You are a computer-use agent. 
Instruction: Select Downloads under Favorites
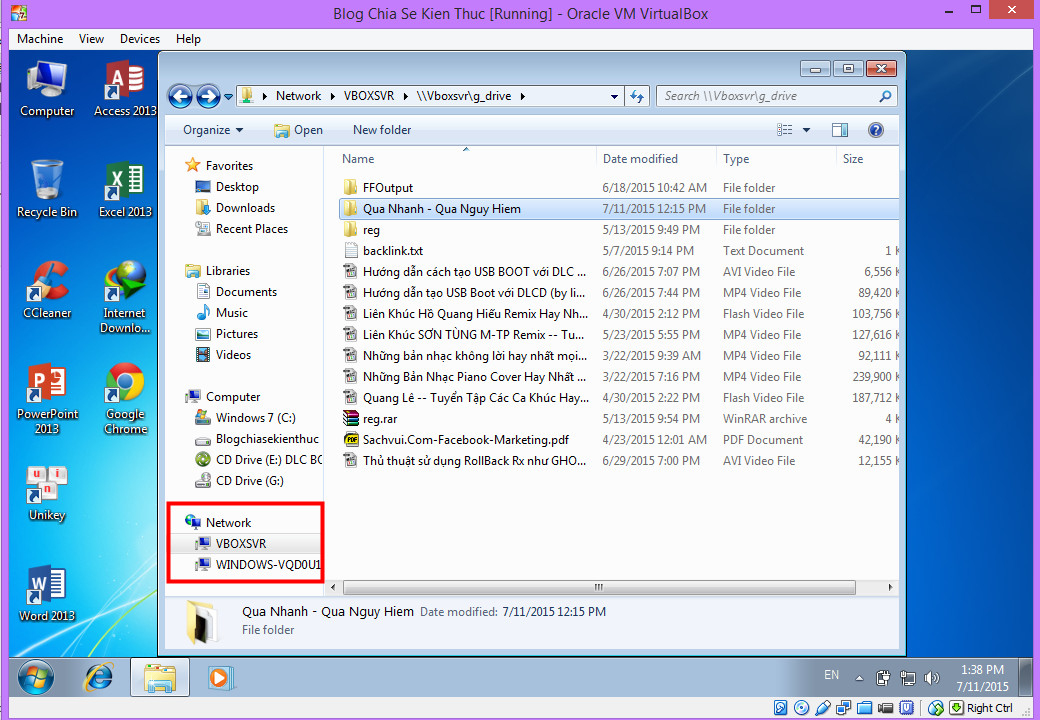pyautogui.click(x=235, y=208)
